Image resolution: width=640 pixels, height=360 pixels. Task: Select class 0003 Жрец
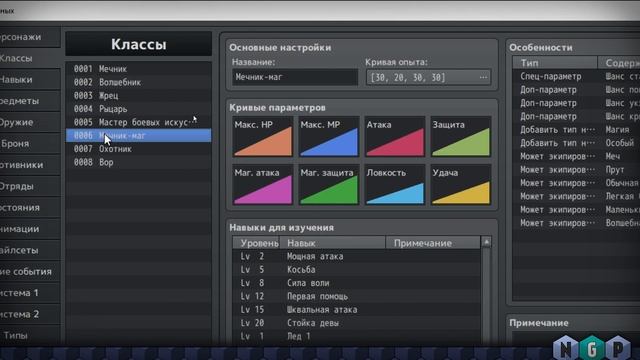[x=138, y=96]
